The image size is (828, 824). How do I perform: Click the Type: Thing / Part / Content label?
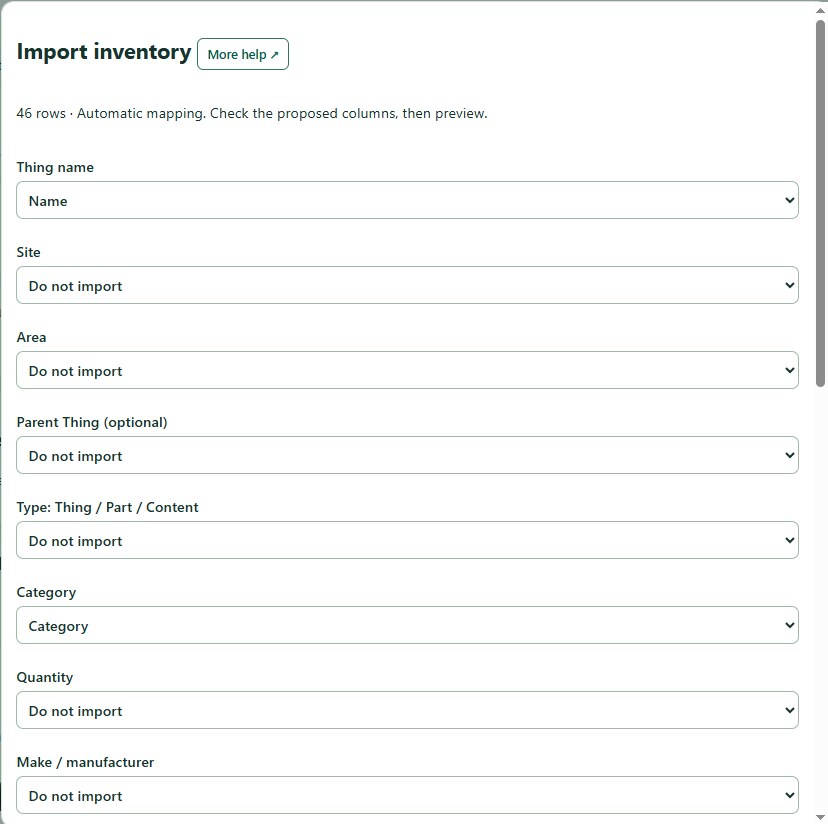tap(107, 508)
